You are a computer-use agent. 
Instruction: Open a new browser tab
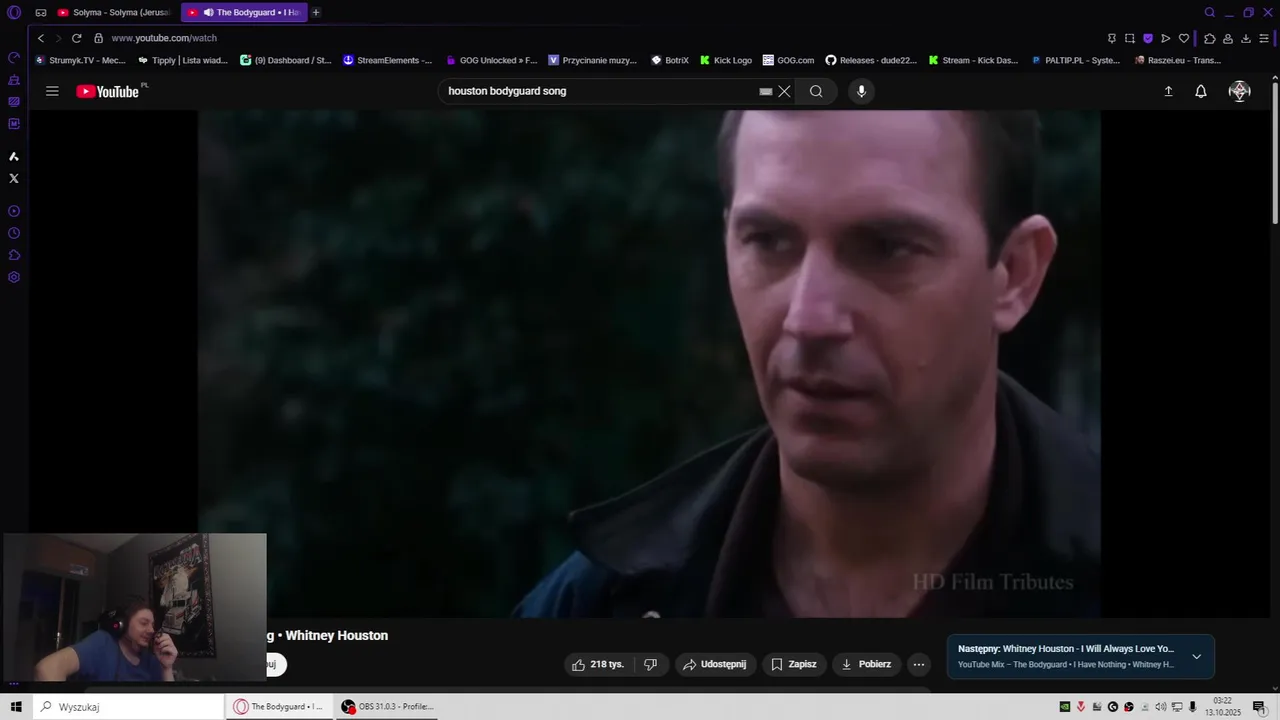pyautogui.click(x=316, y=12)
